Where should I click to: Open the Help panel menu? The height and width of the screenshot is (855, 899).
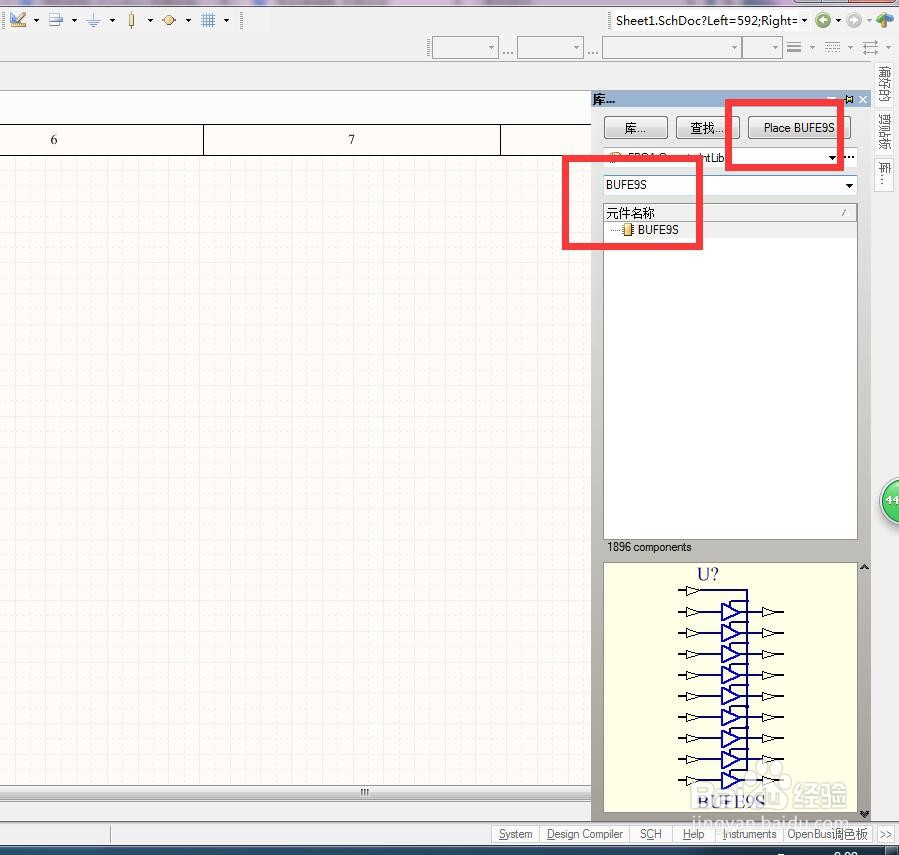click(693, 834)
